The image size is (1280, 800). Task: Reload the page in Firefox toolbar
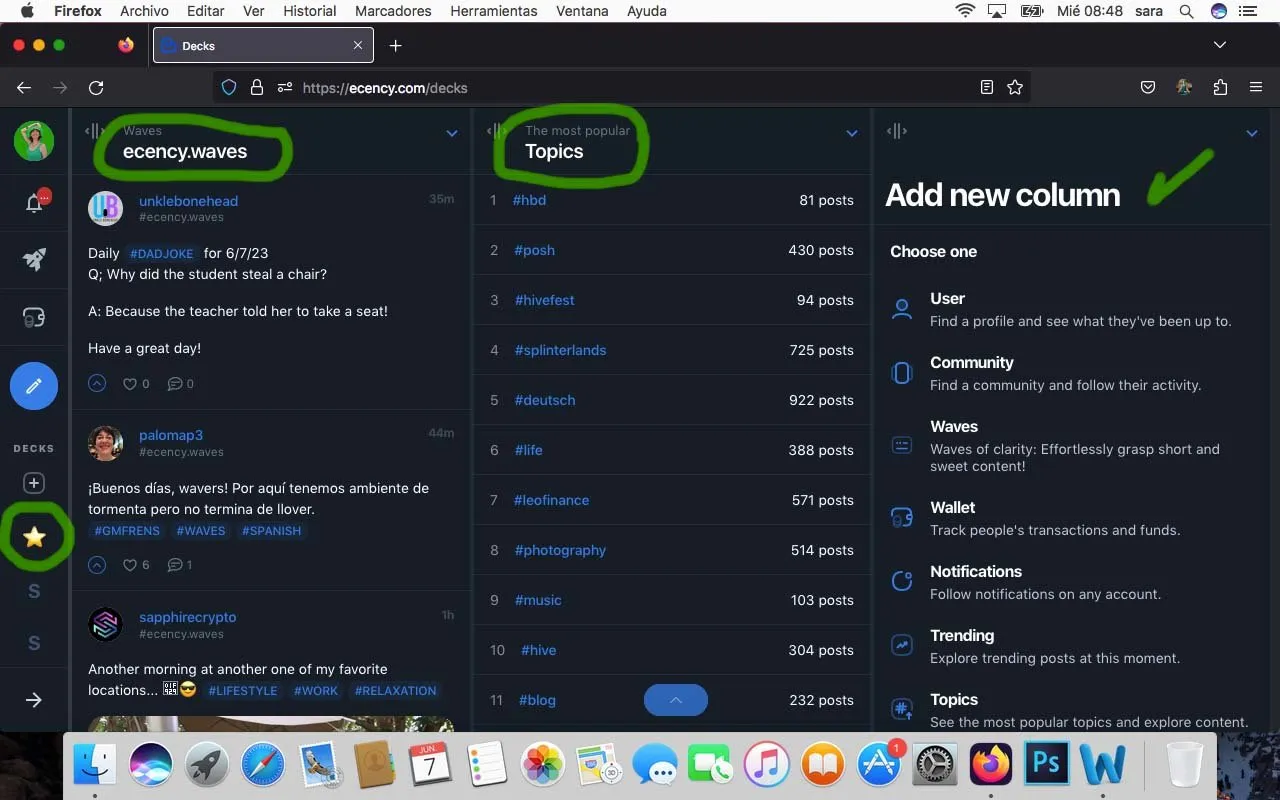point(96,88)
